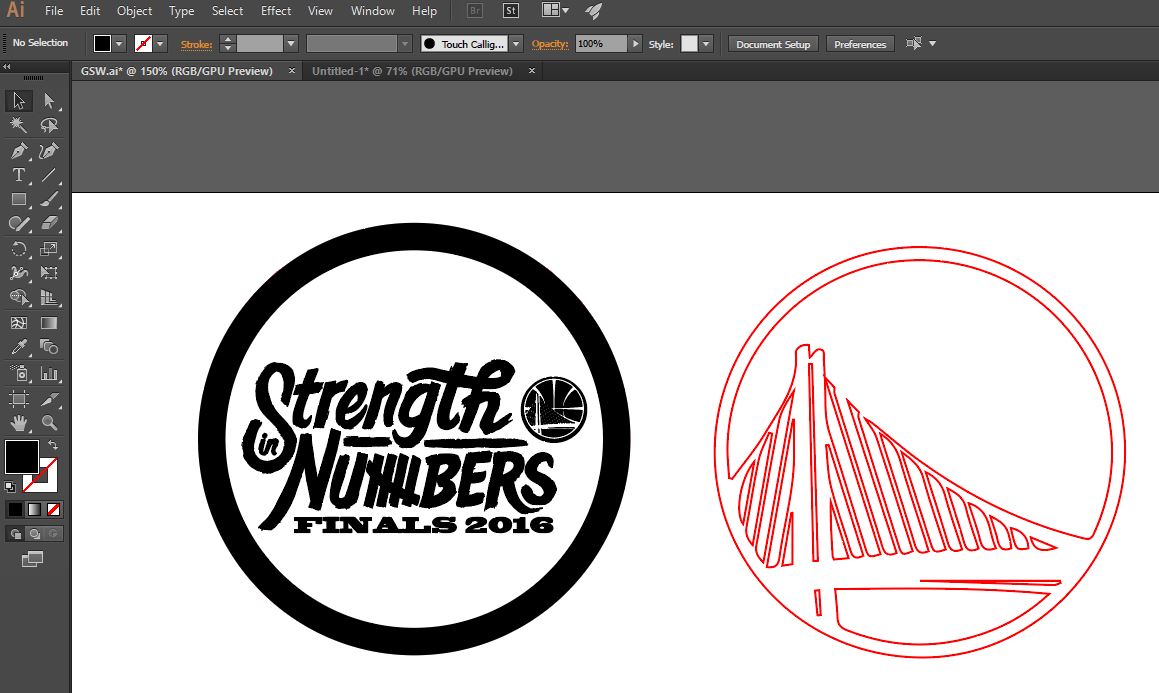Select the Shaper tool
The height and width of the screenshot is (693, 1159).
pyautogui.click(x=18, y=223)
